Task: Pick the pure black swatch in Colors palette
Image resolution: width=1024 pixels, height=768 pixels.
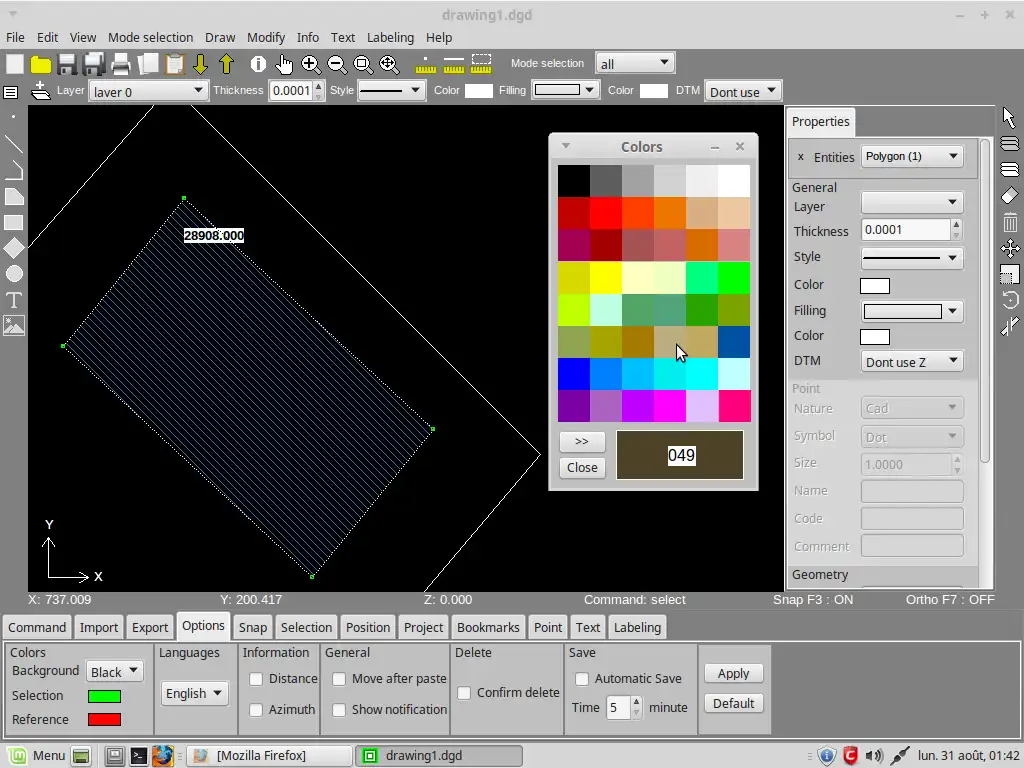Action: point(574,181)
